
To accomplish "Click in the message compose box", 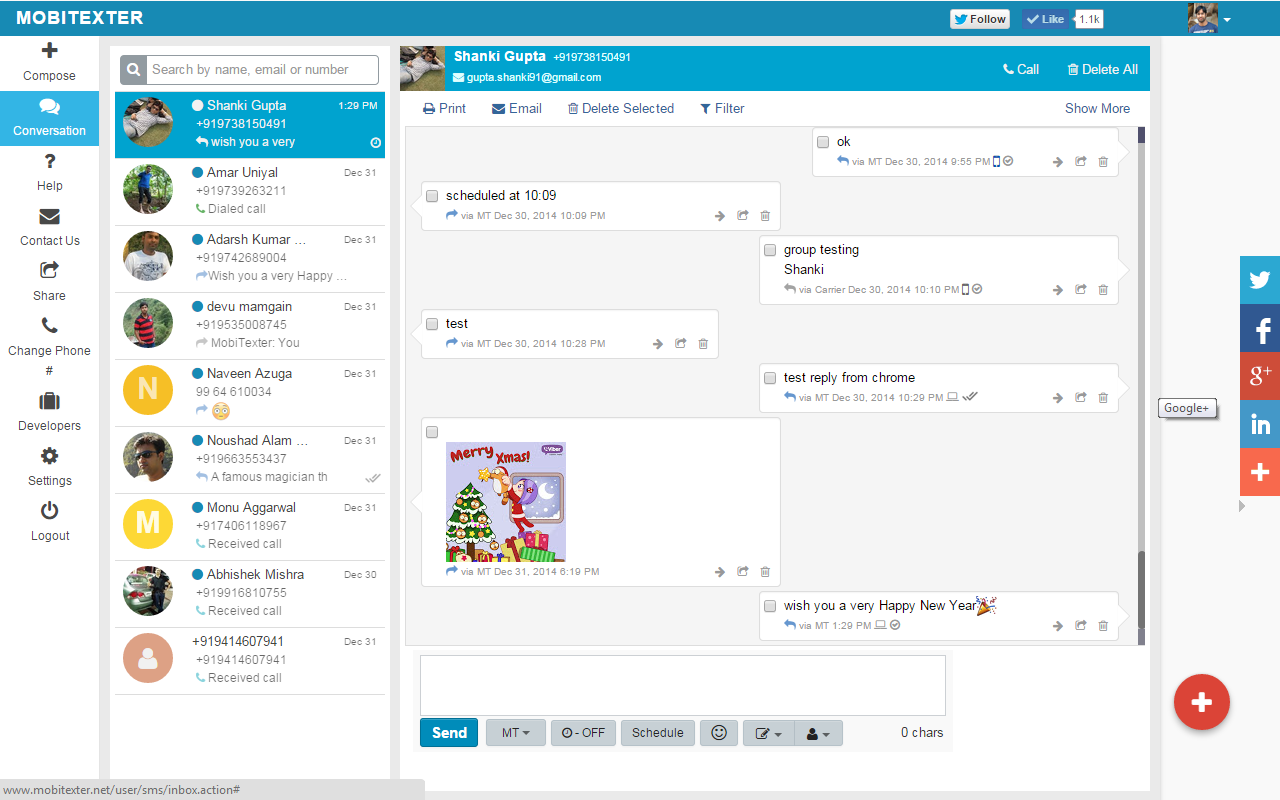I will [x=683, y=685].
